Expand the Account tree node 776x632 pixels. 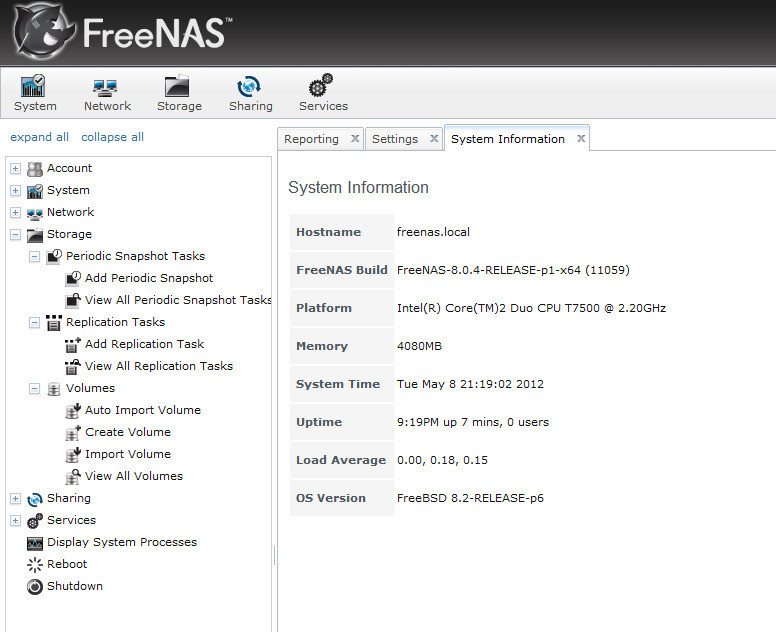[15, 168]
